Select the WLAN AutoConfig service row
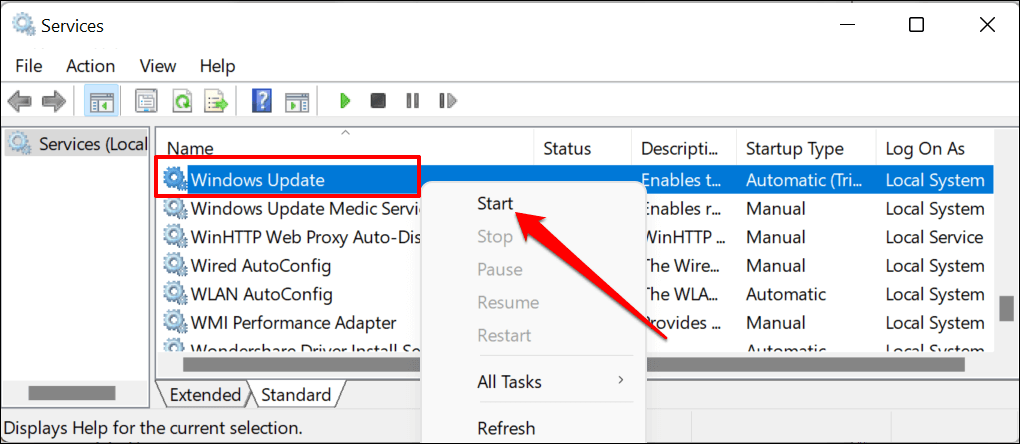This screenshot has width=1020, height=444. coord(260,295)
